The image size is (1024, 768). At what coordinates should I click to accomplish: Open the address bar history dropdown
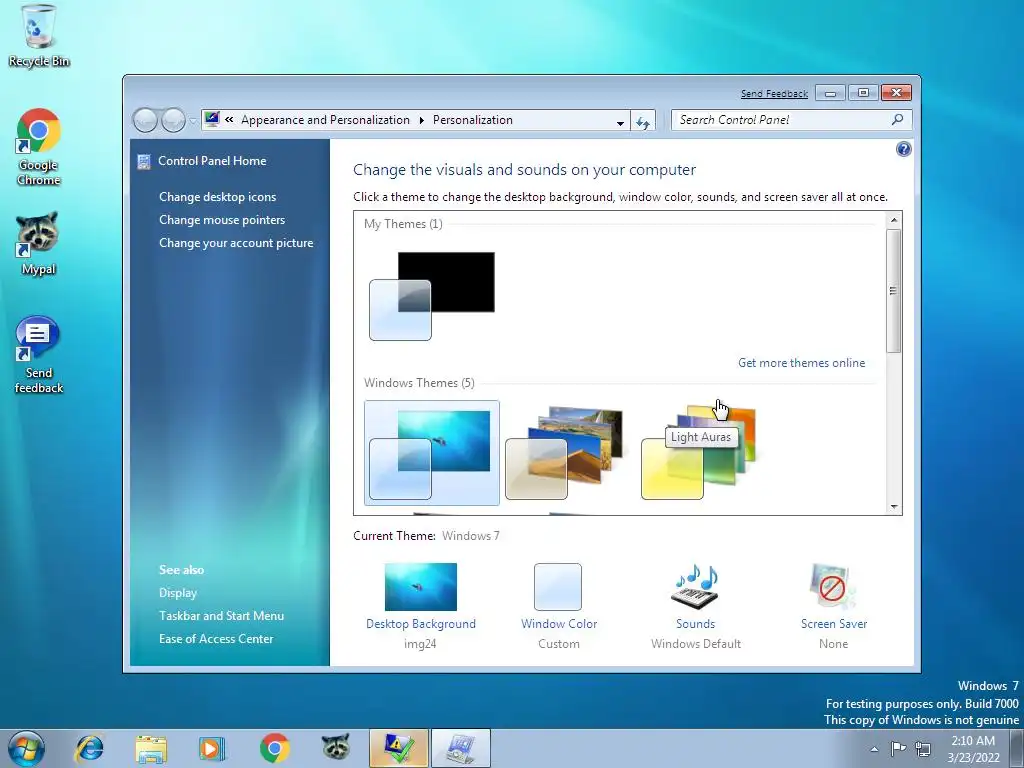620,121
